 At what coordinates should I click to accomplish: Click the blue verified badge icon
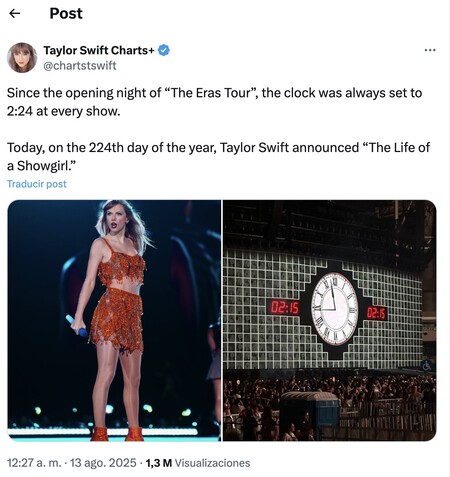click(x=164, y=50)
